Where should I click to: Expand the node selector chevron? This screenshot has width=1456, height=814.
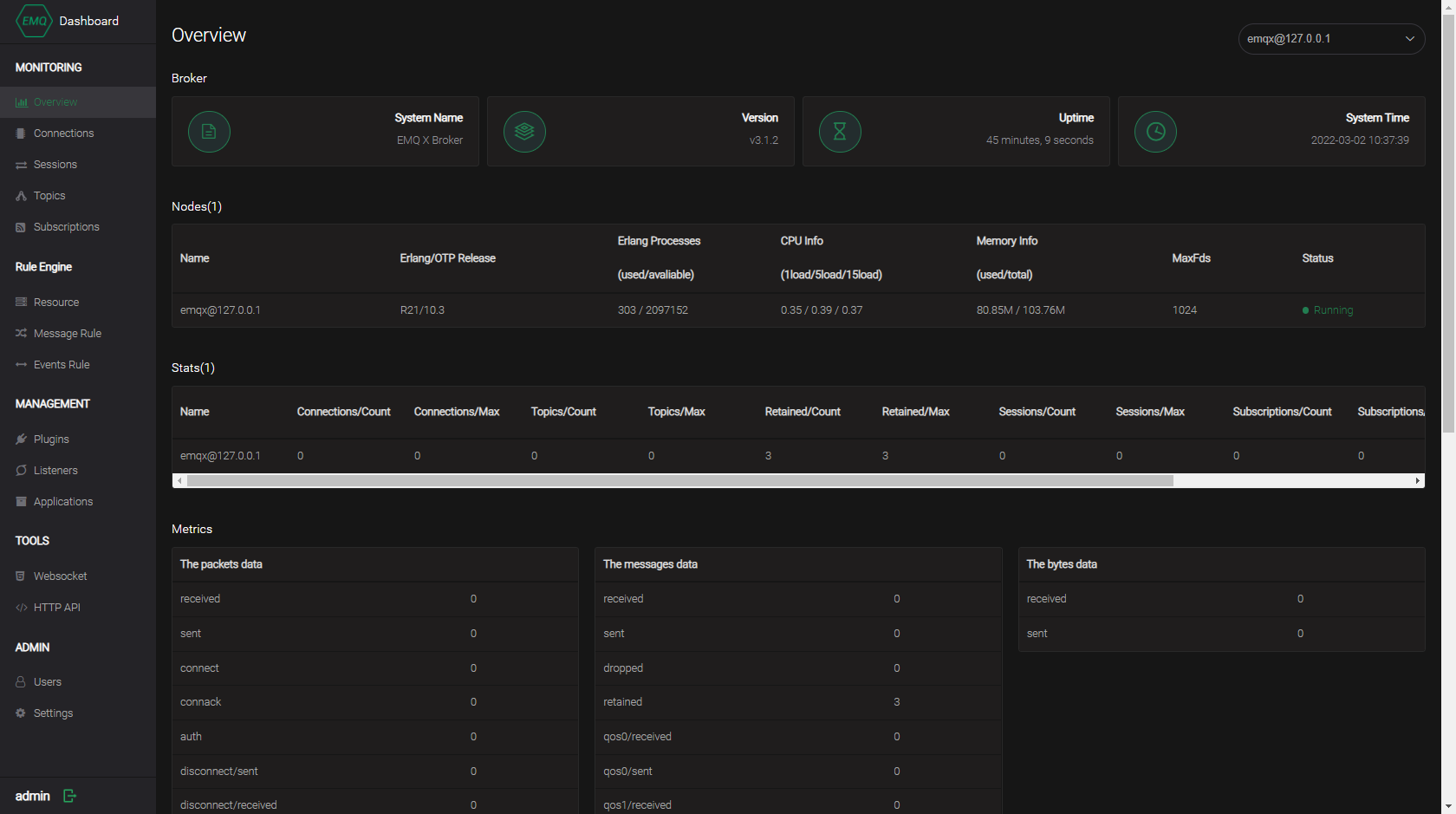coord(1410,39)
